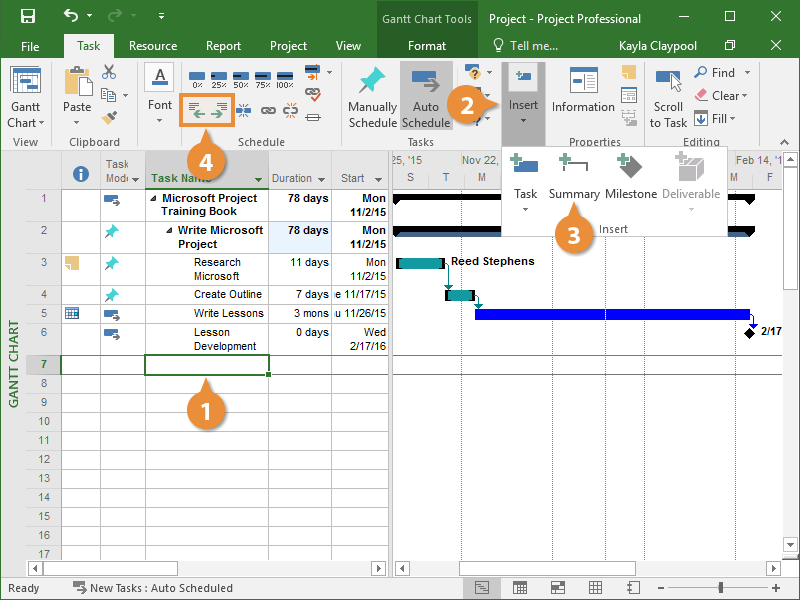The width and height of the screenshot is (800, 600).
Task: Toggle Auto Schedule mode
Action: pyautogui.click(x=426, y=97)
